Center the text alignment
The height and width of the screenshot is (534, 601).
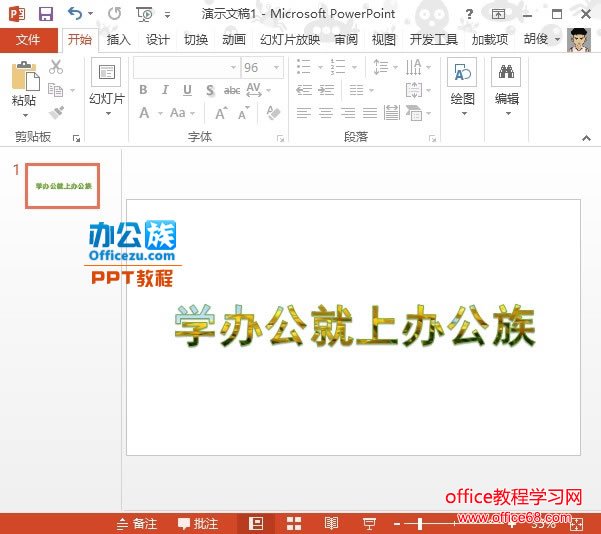(x=326, y=113)
